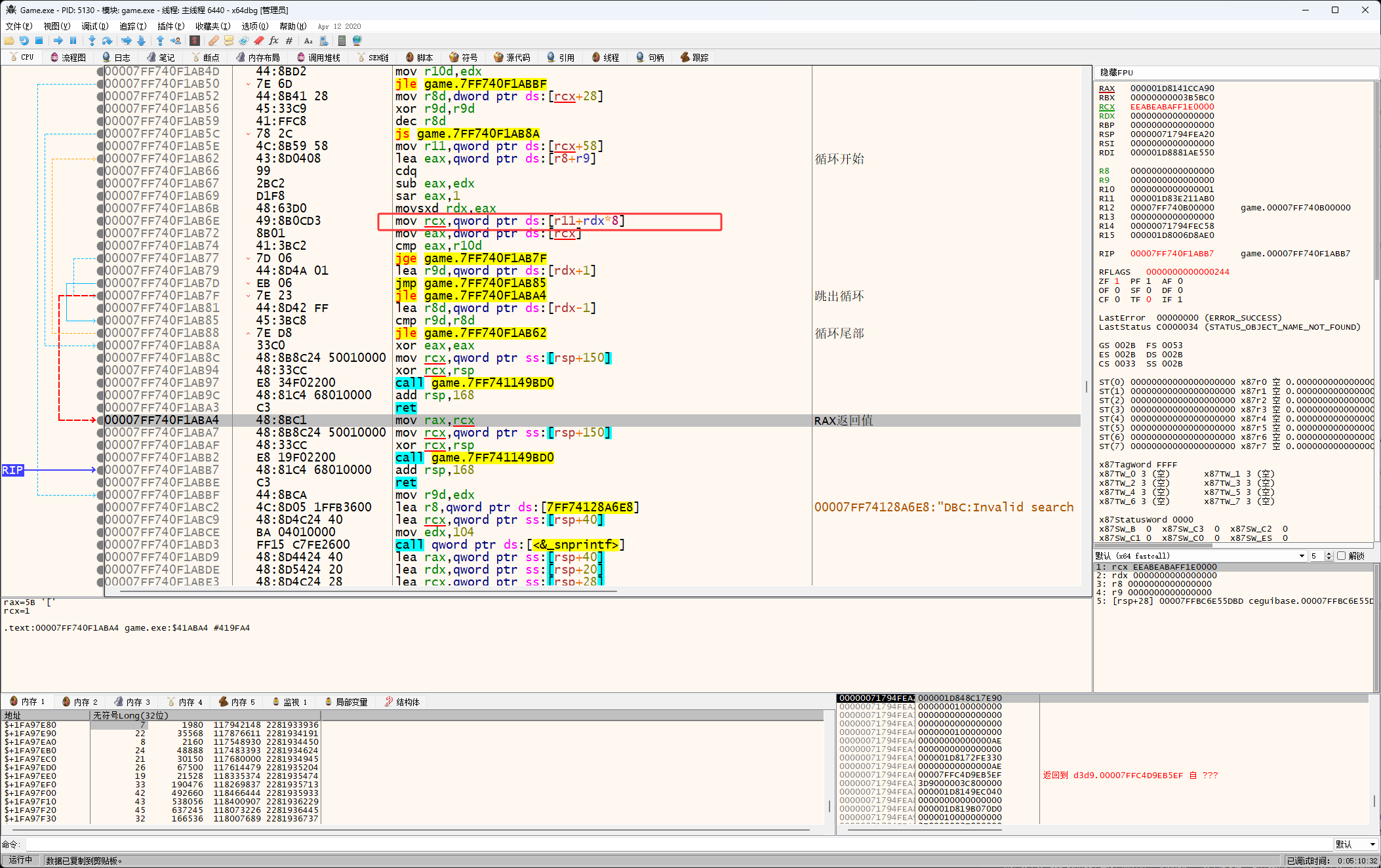Enable the 解锁 checkbox
The image size is (1381, 868).
click(1342, 556)
